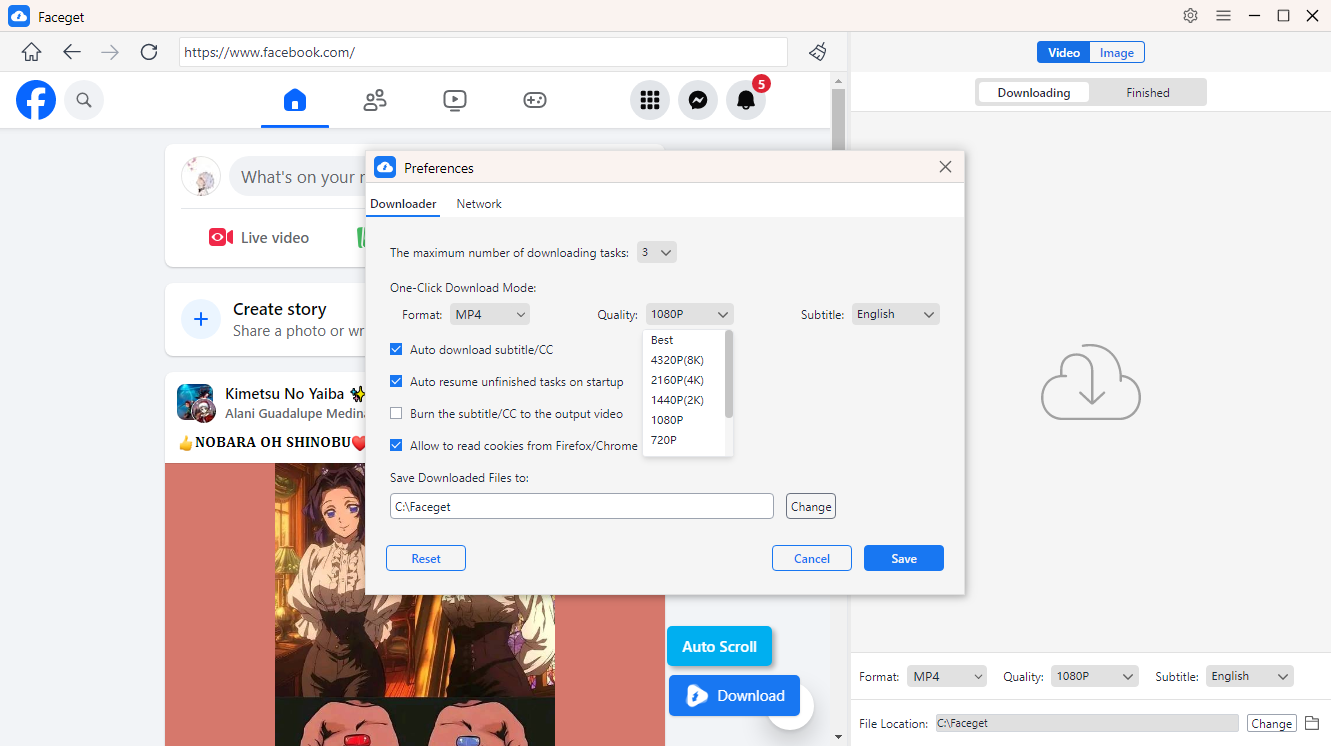Screen dimensions: 1331x746
Task: Collapse Preferences Quality 1080P dropdown
Action: pyautogui.click(x=690, y=314)
